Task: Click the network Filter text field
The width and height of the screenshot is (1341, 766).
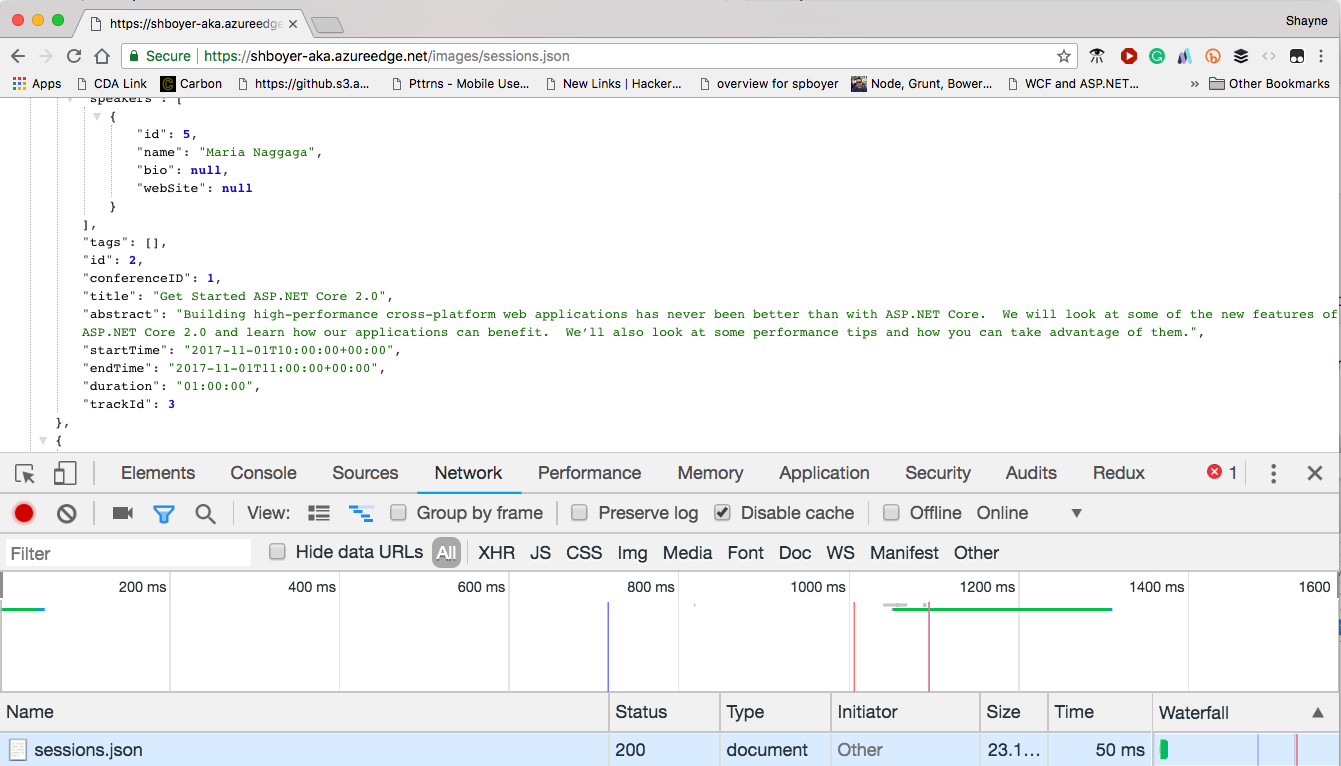Action: [128, 553]
